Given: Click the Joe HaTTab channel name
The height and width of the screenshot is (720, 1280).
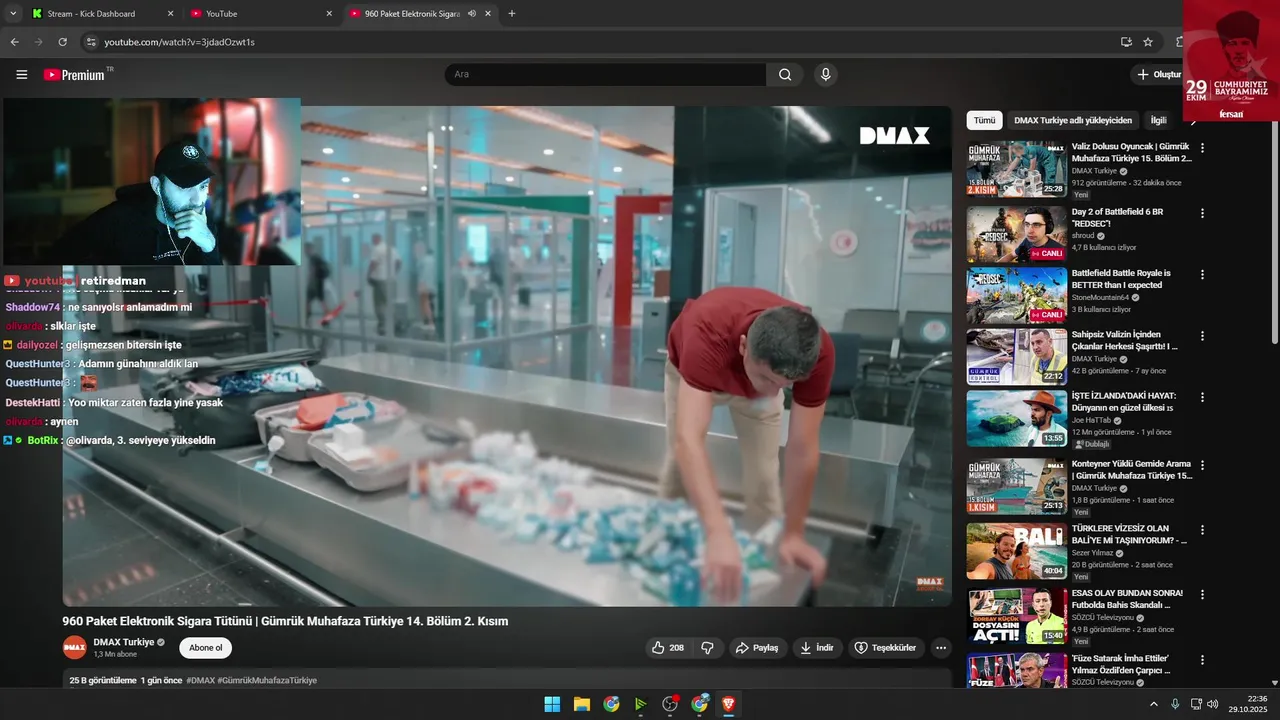Looking at the screenshot, I should pyautogui.click(x=1092, y=420).
